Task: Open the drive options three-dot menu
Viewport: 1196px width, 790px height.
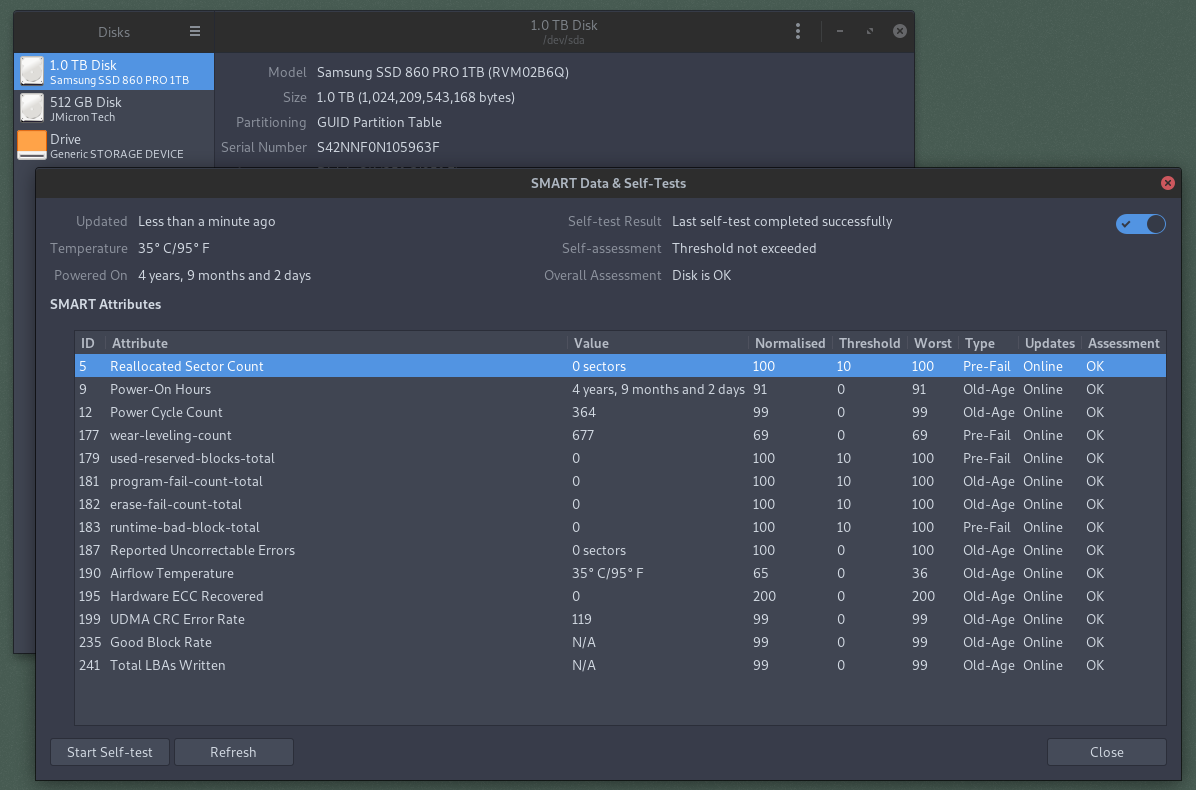Action: pyautogui.click(x=798, y=31)
